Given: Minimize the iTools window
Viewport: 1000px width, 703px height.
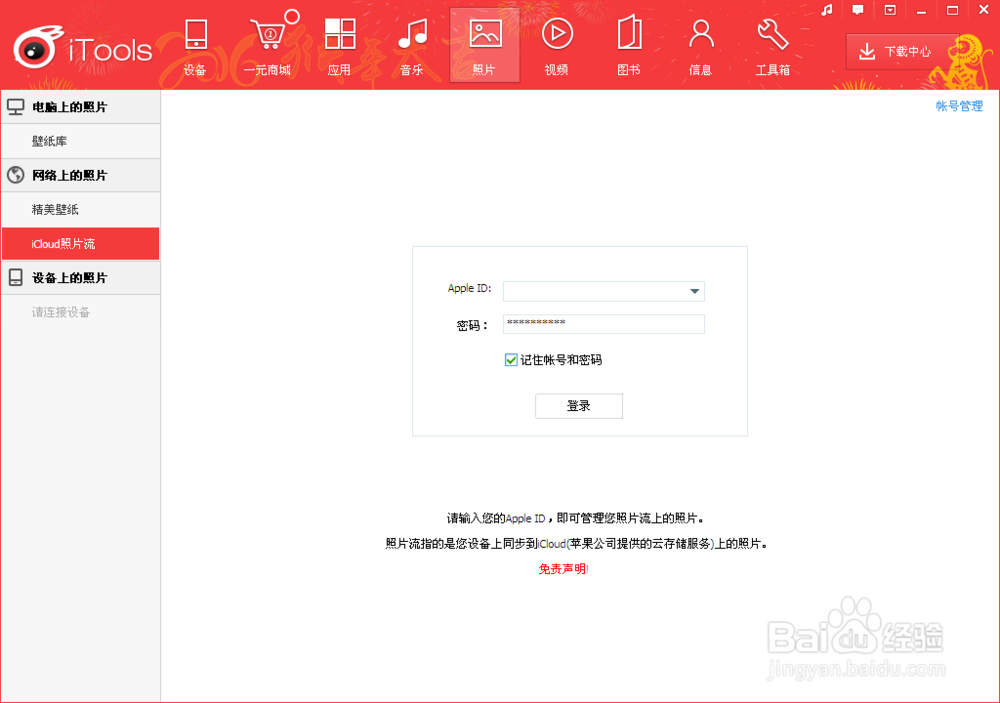Looking at the screenshot, I should [921, 11].
